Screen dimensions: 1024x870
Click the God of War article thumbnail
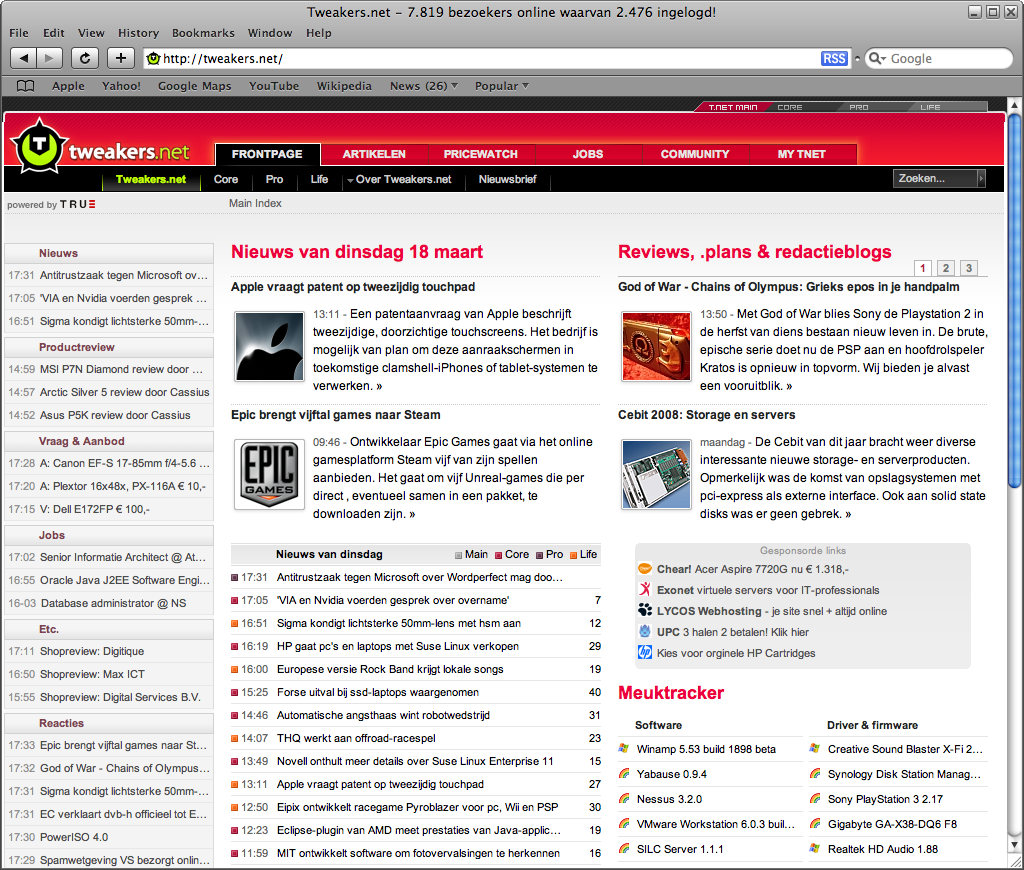tap(656, 346)
